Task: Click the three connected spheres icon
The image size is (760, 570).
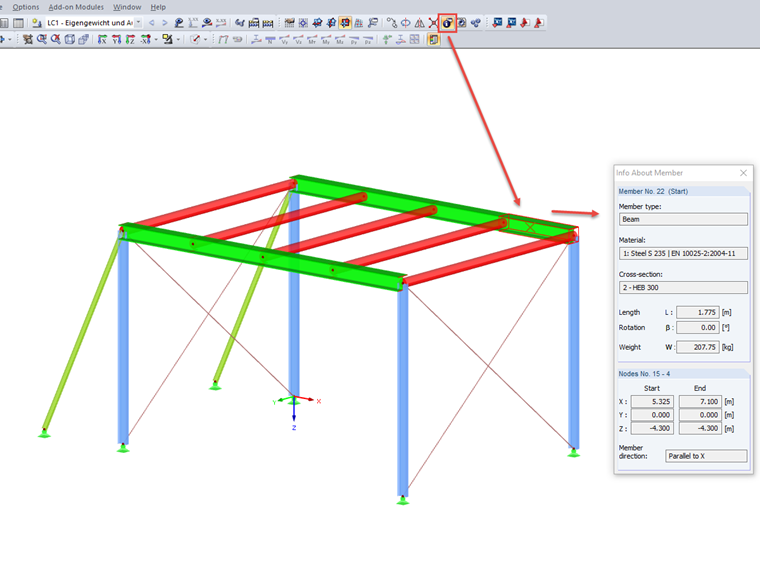Action: tap(475, 23)
